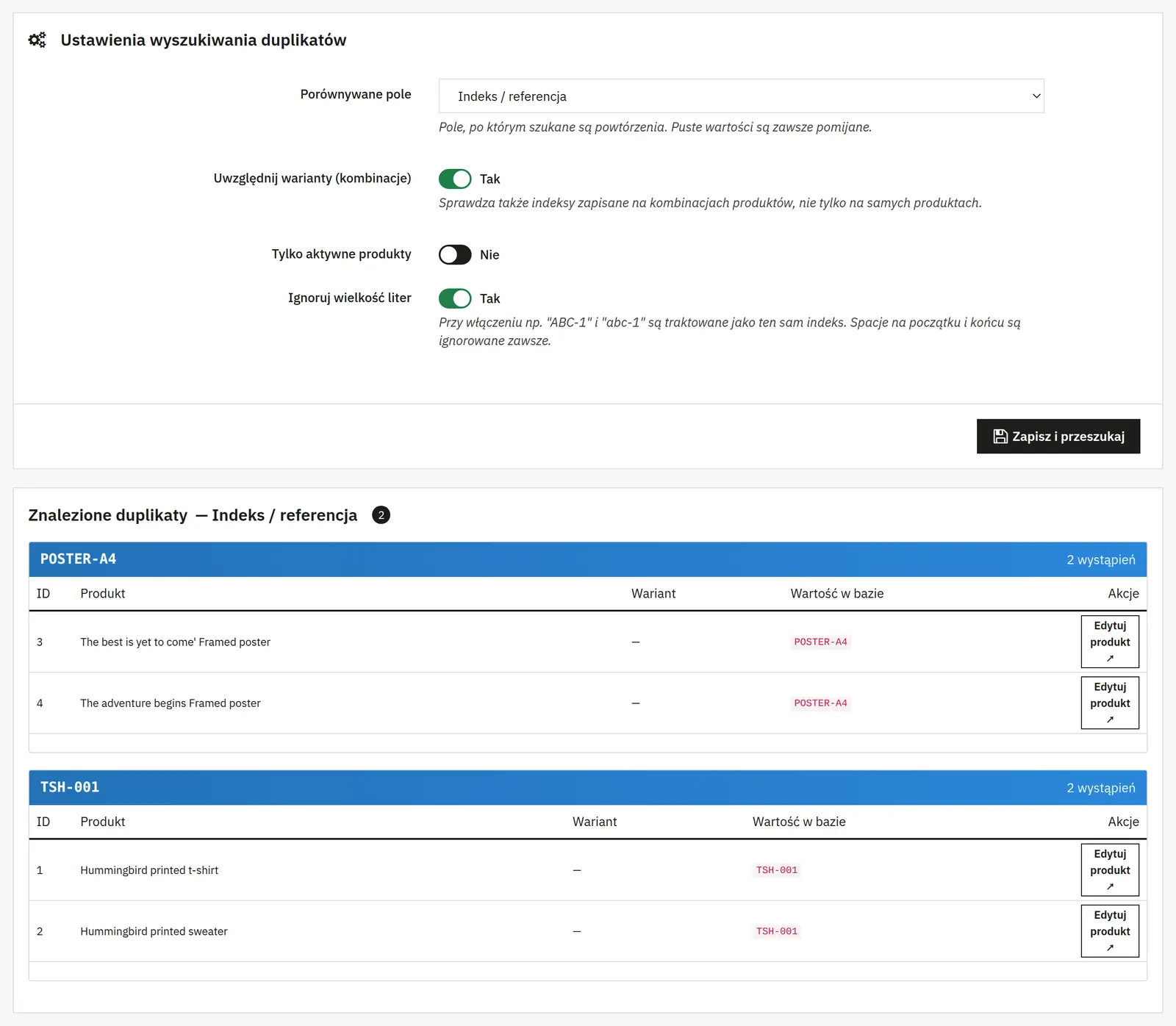The image size is (1176, 1026).
Task: Click the dropdown chevron arrow
Action: pos(1036,96)
